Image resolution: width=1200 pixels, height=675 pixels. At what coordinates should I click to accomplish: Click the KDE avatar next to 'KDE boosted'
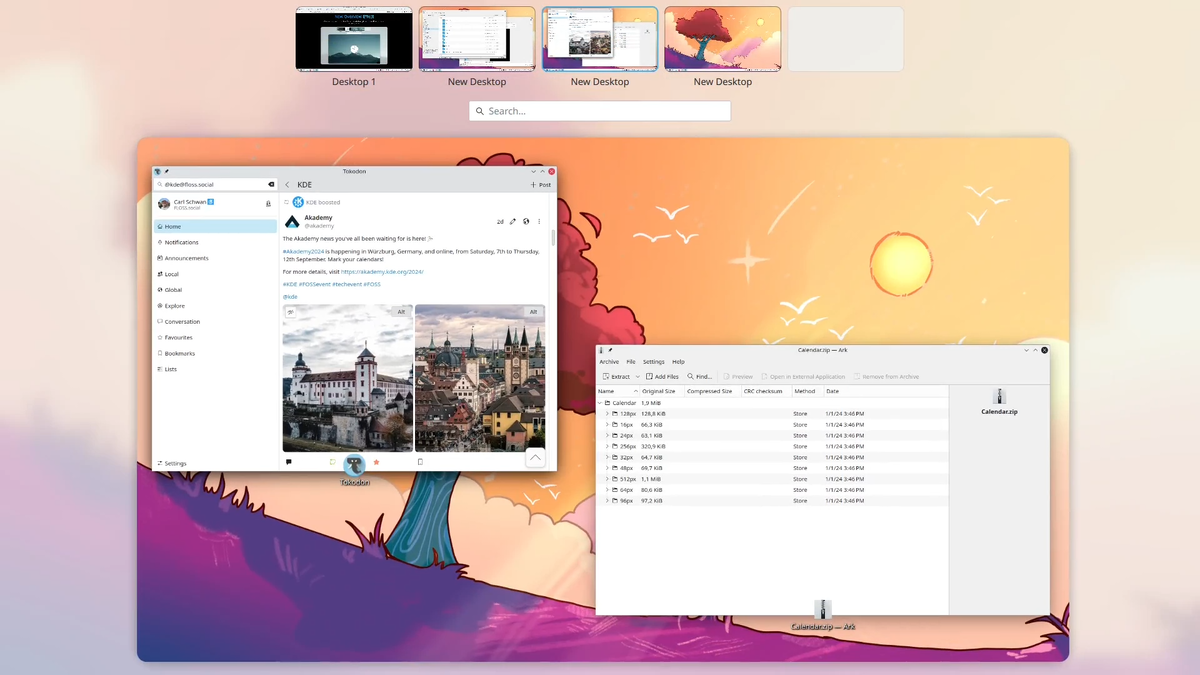[298, 202]
